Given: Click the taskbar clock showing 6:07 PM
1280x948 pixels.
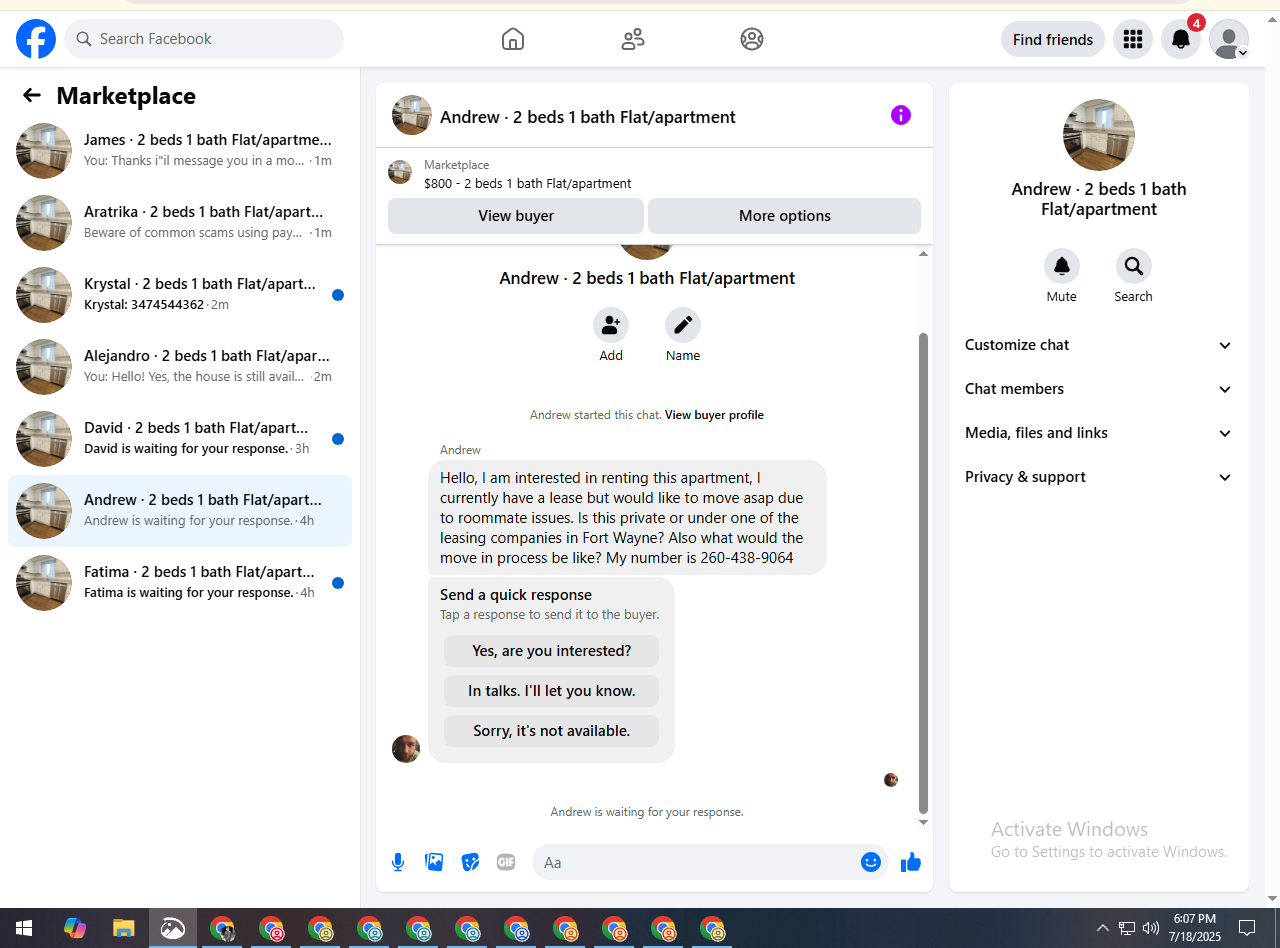Looking at the screenshot, I should tap(1195, 928).
